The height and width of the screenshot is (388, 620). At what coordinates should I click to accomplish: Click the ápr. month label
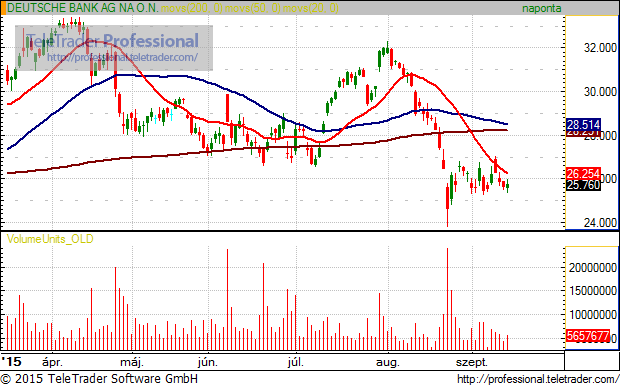[52, 362]
